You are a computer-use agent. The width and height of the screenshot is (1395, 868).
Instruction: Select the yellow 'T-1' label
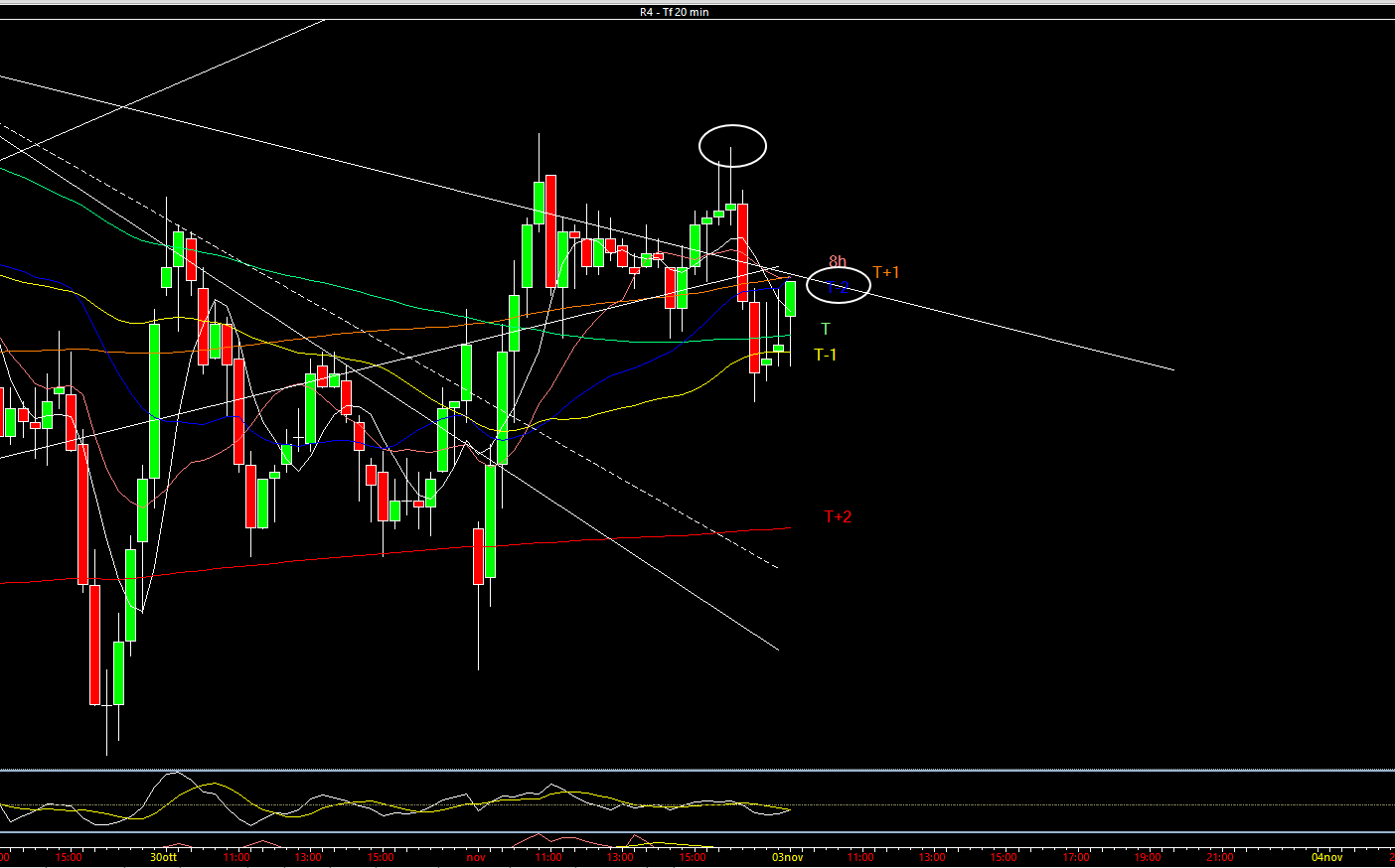tap(826, 355)
